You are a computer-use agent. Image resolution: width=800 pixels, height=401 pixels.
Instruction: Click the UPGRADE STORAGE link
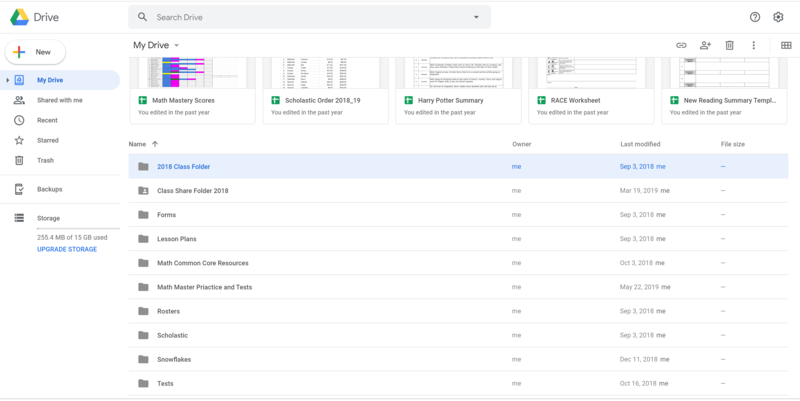67,249
